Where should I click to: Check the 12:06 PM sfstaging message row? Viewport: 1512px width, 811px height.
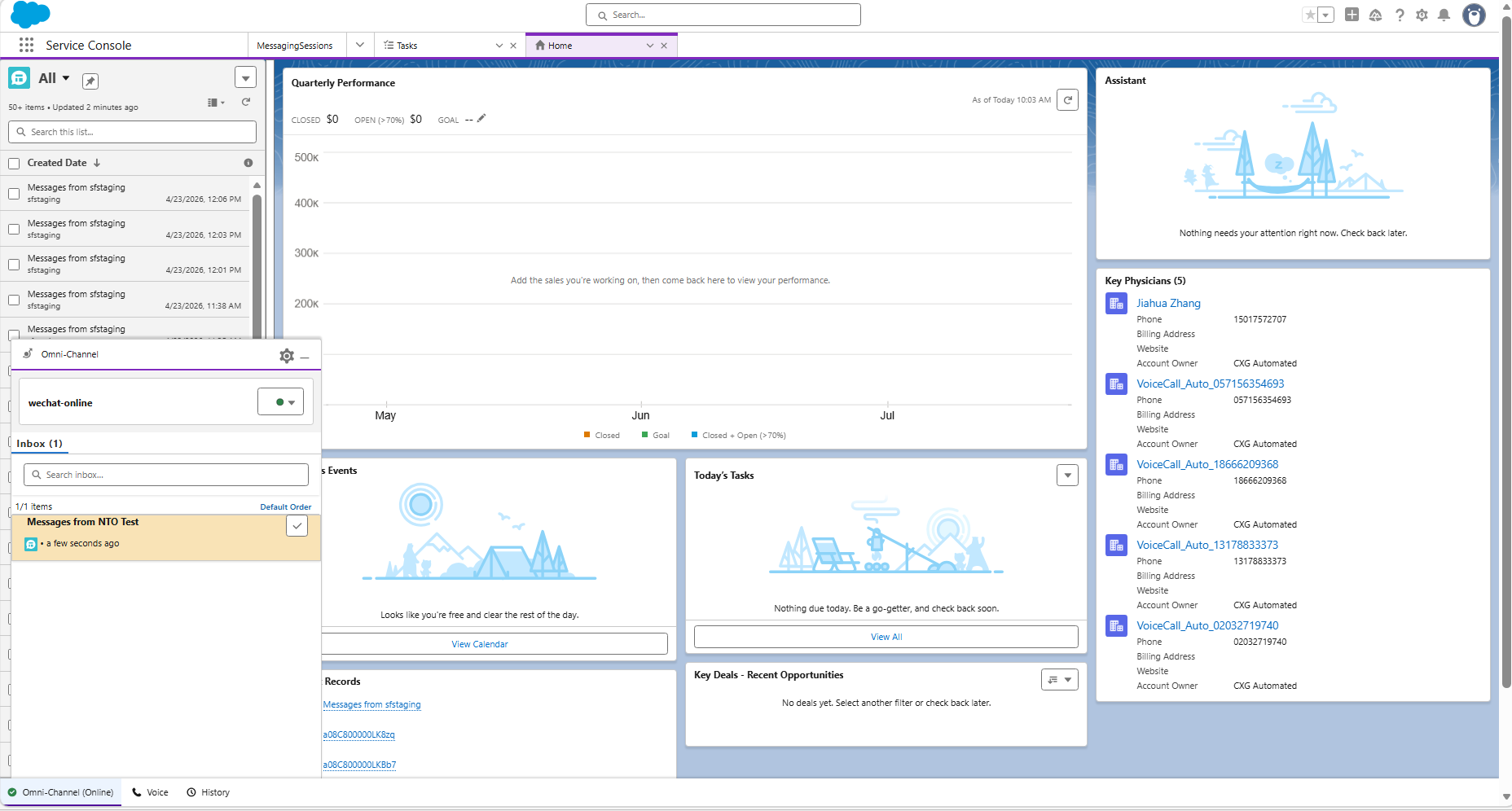pyautogui.click(x=14, y=194)
